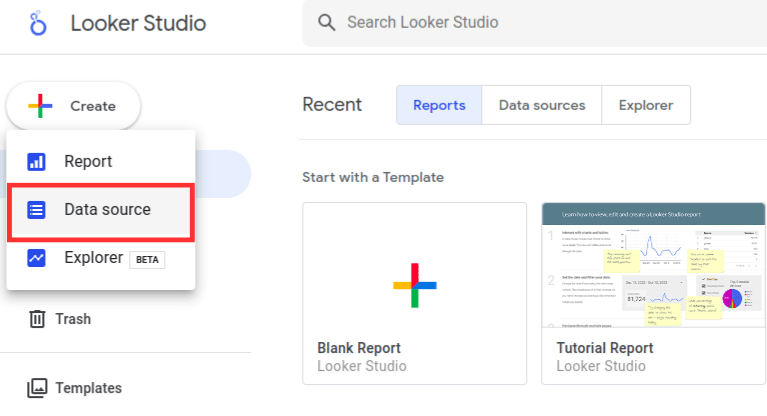The image size is (767, 416).
Task: Click the Templates gallery icon
Action: (x=37, y=388)
